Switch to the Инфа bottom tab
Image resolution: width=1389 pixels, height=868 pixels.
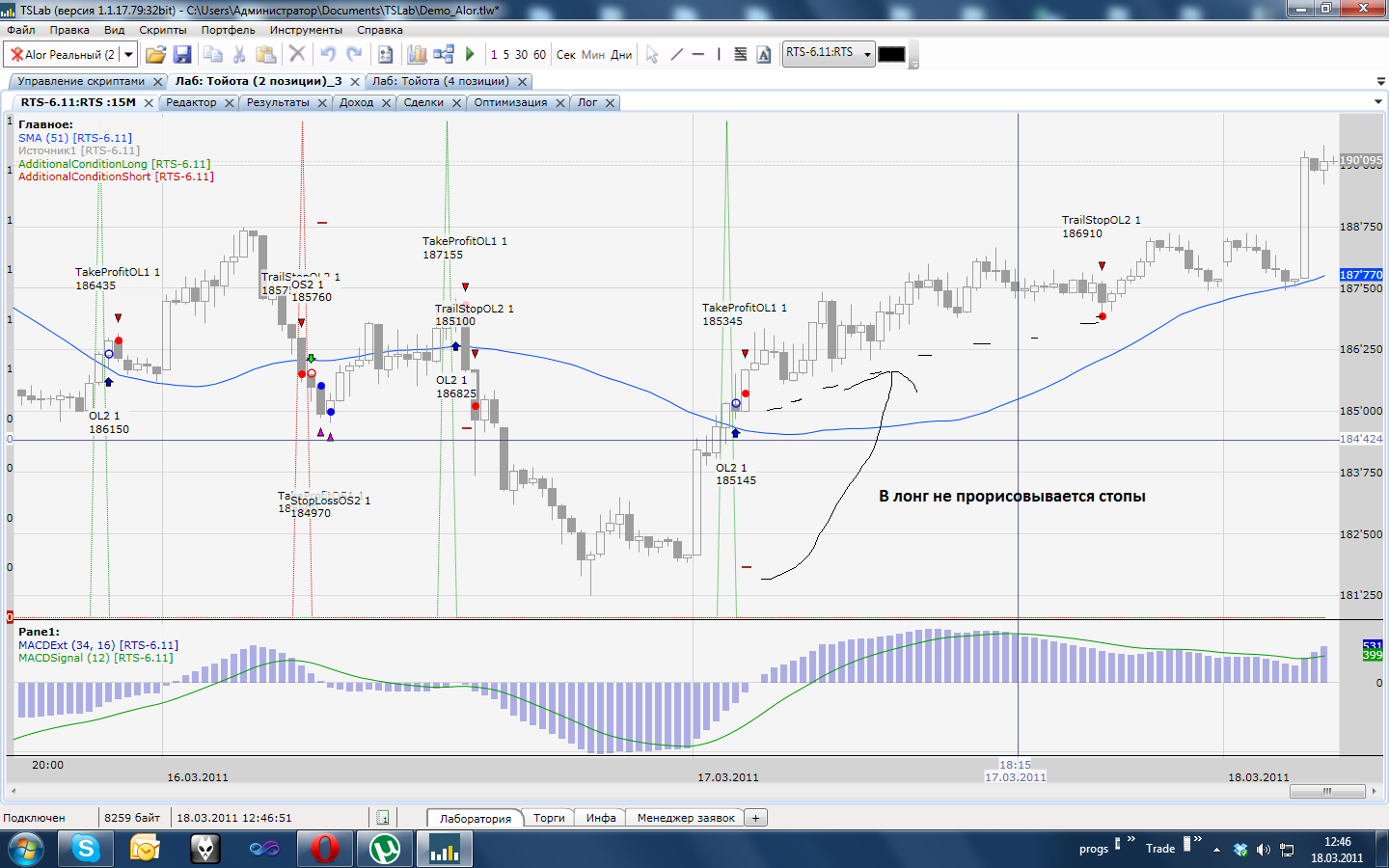point(601,818)
